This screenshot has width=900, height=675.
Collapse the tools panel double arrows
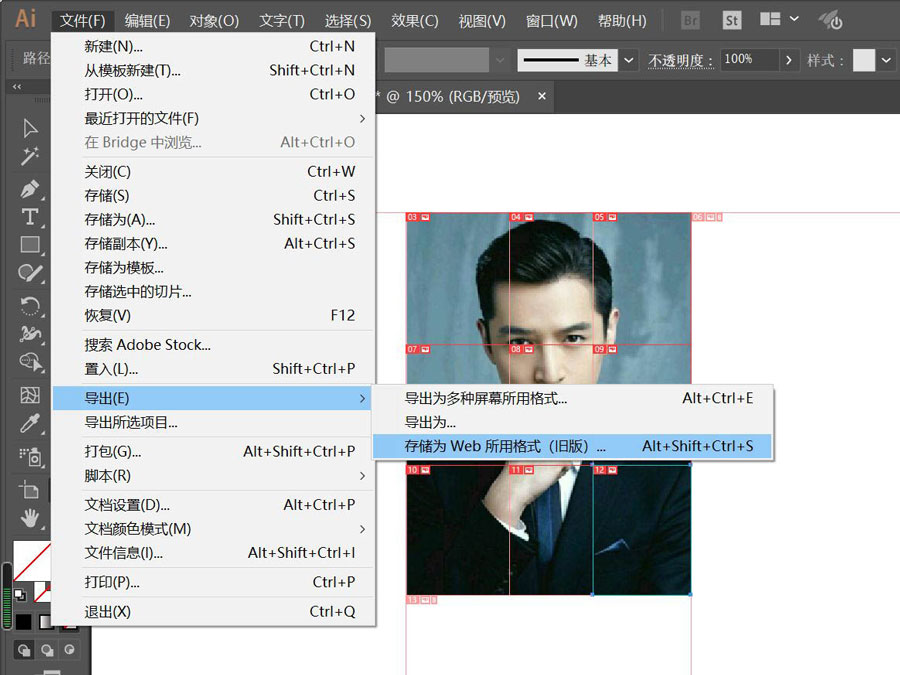click(x=17, y=87)
